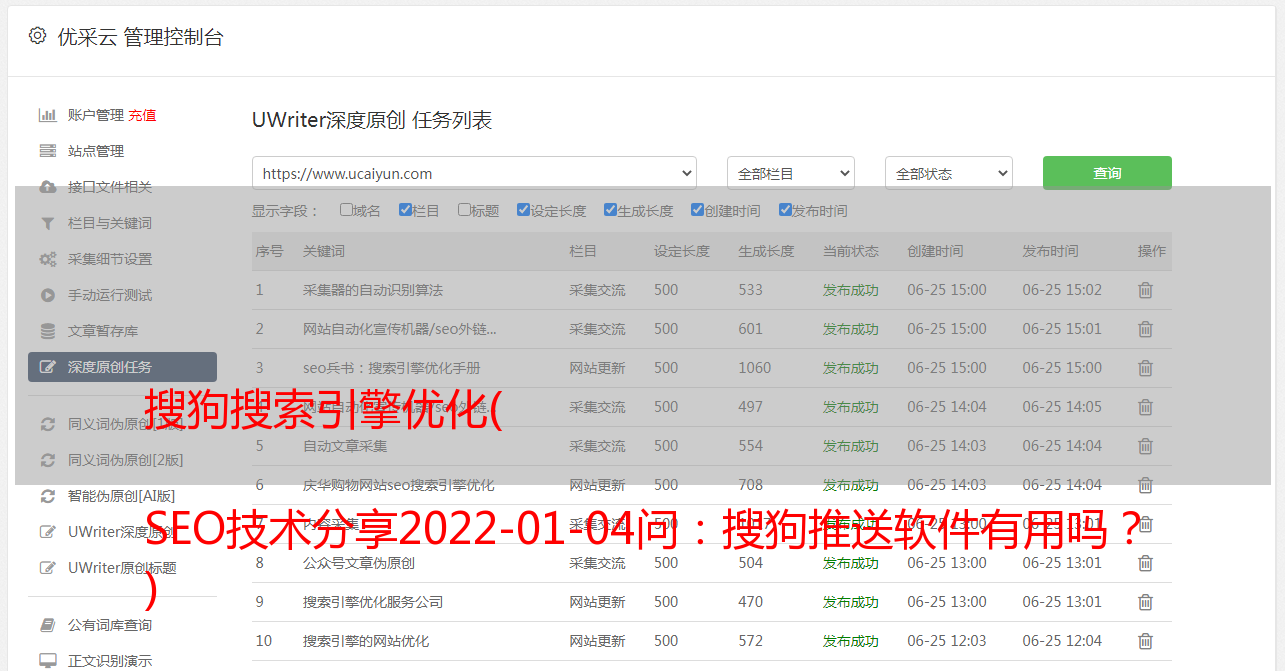Go to 智能伪原创[AI版] in the sidebar
This screenshot has width=1285, height=671.
(x=122, y=496)
